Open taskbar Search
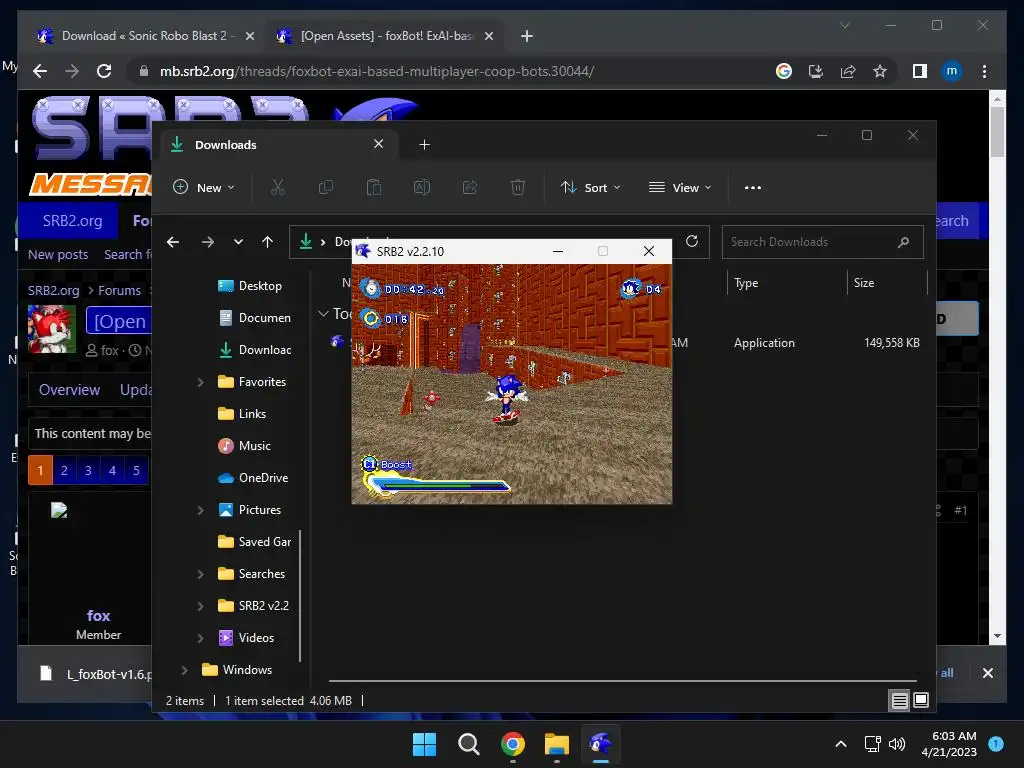Viewport: 1024px width, 768px height. click(x=468, y=744)
